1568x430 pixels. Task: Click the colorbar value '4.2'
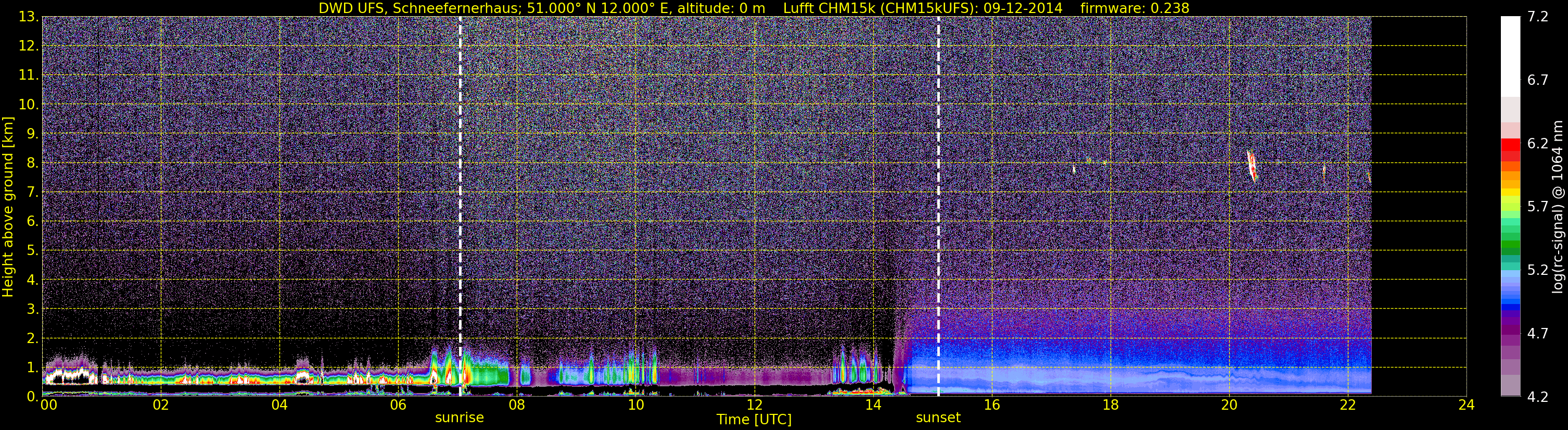click(x=1538, y=397)
